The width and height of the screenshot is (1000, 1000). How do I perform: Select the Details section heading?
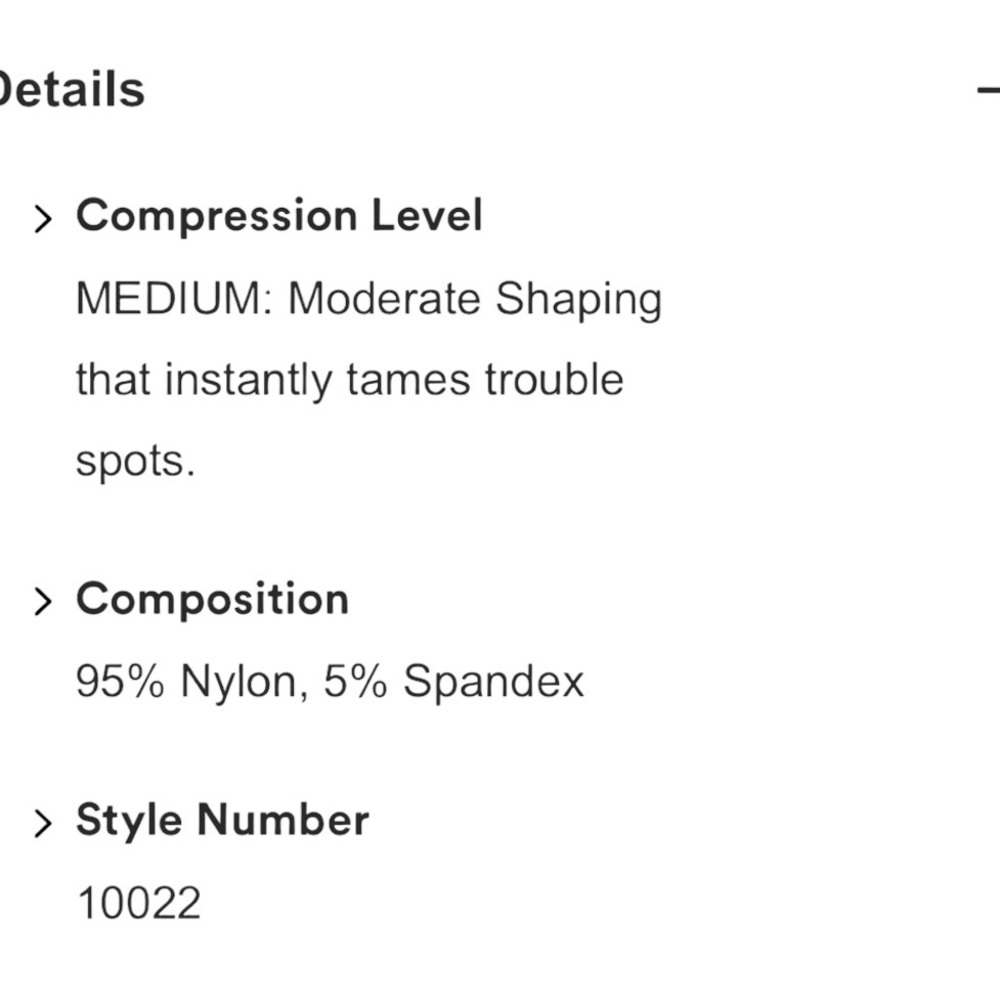(71, 89)
